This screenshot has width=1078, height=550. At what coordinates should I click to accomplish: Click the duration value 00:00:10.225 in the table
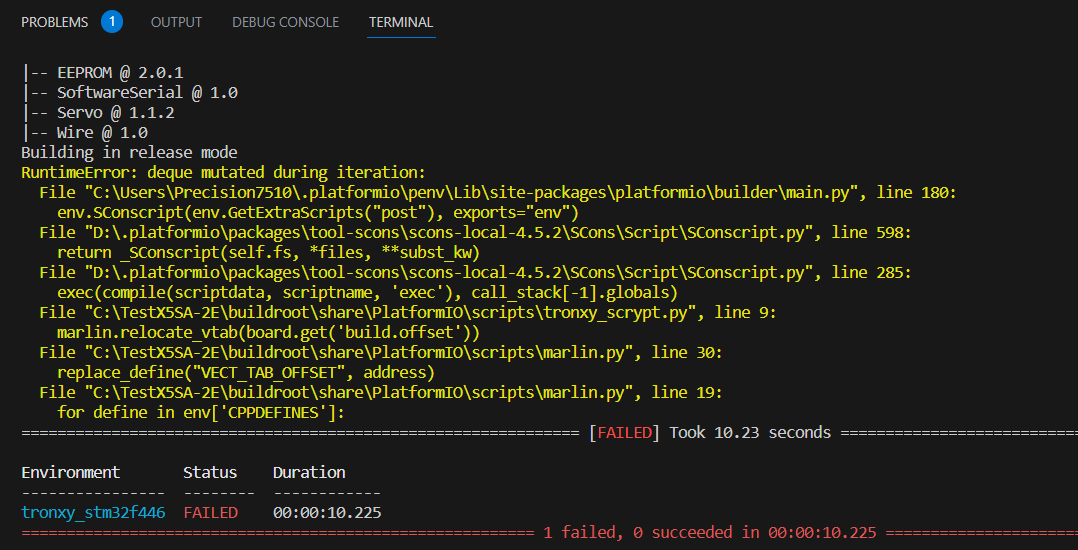click(x=327, y=513)
